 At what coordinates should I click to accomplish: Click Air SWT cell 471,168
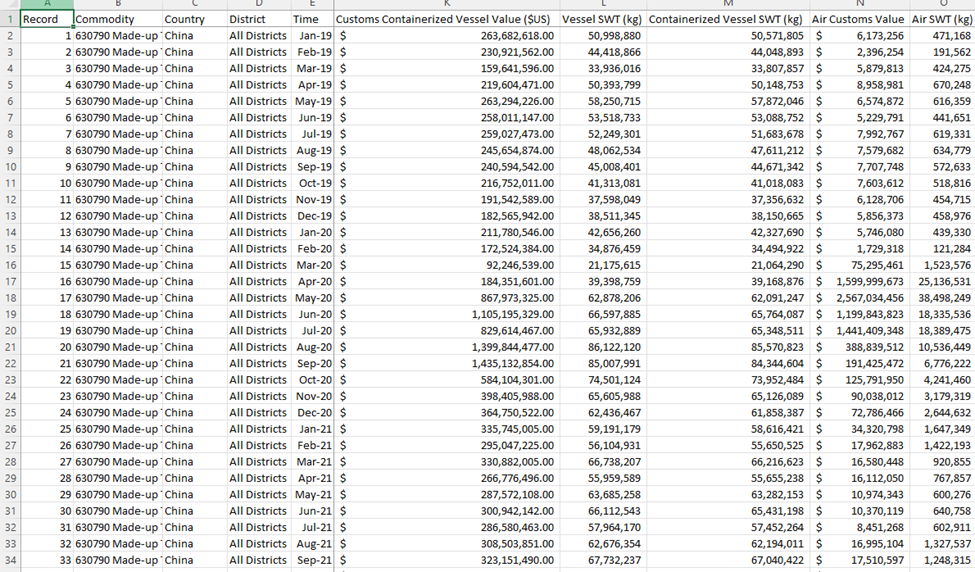point(942,35)
